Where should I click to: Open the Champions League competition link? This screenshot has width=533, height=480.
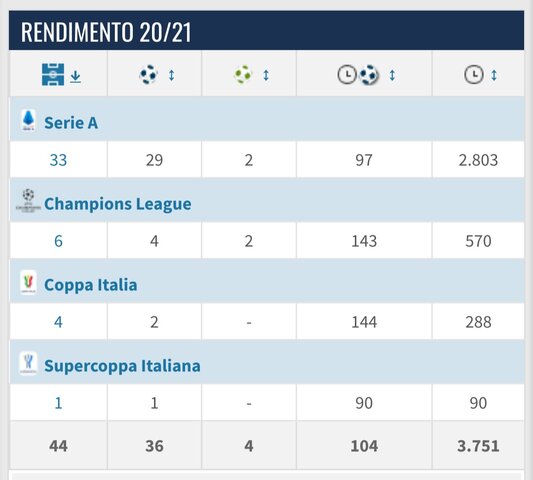[x=118, y=204]
